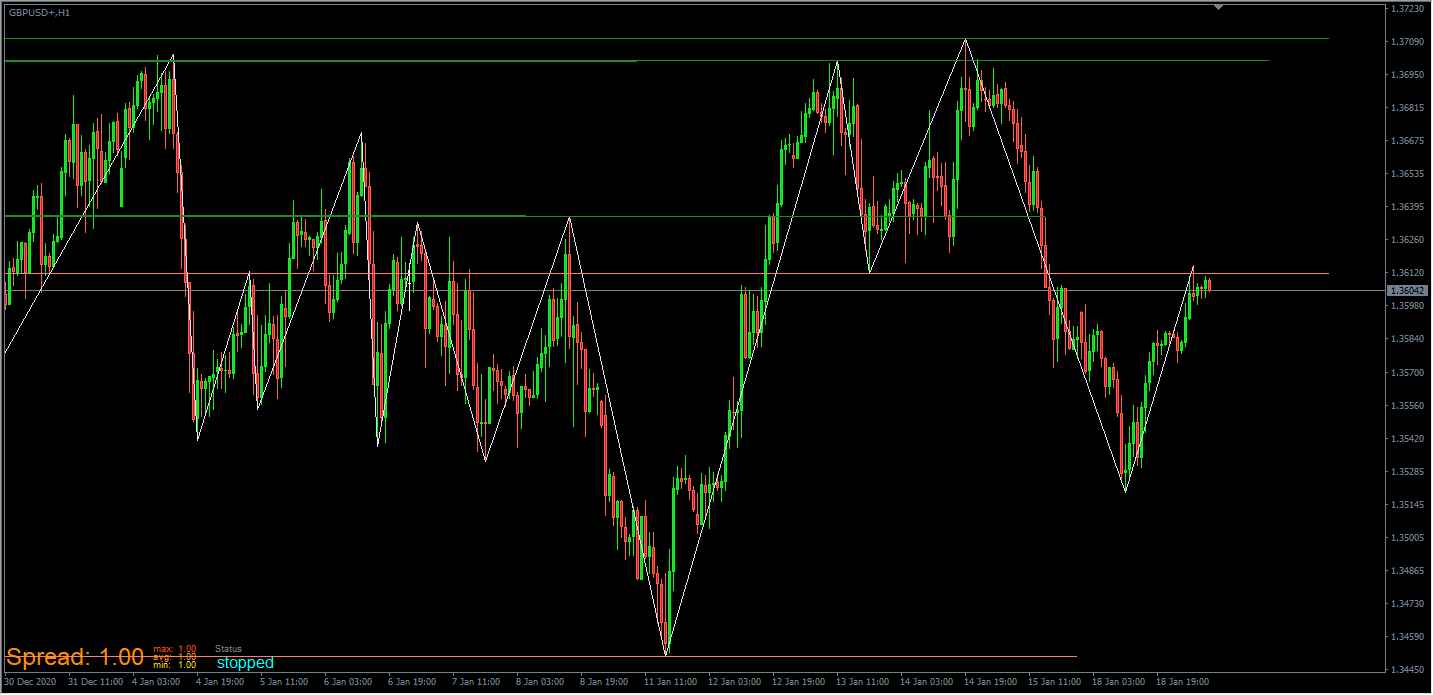Viewport: 1433px width, 695px height.
Task: Click the '6 Jan 19:00' time axis label
Action: [412, 682]
